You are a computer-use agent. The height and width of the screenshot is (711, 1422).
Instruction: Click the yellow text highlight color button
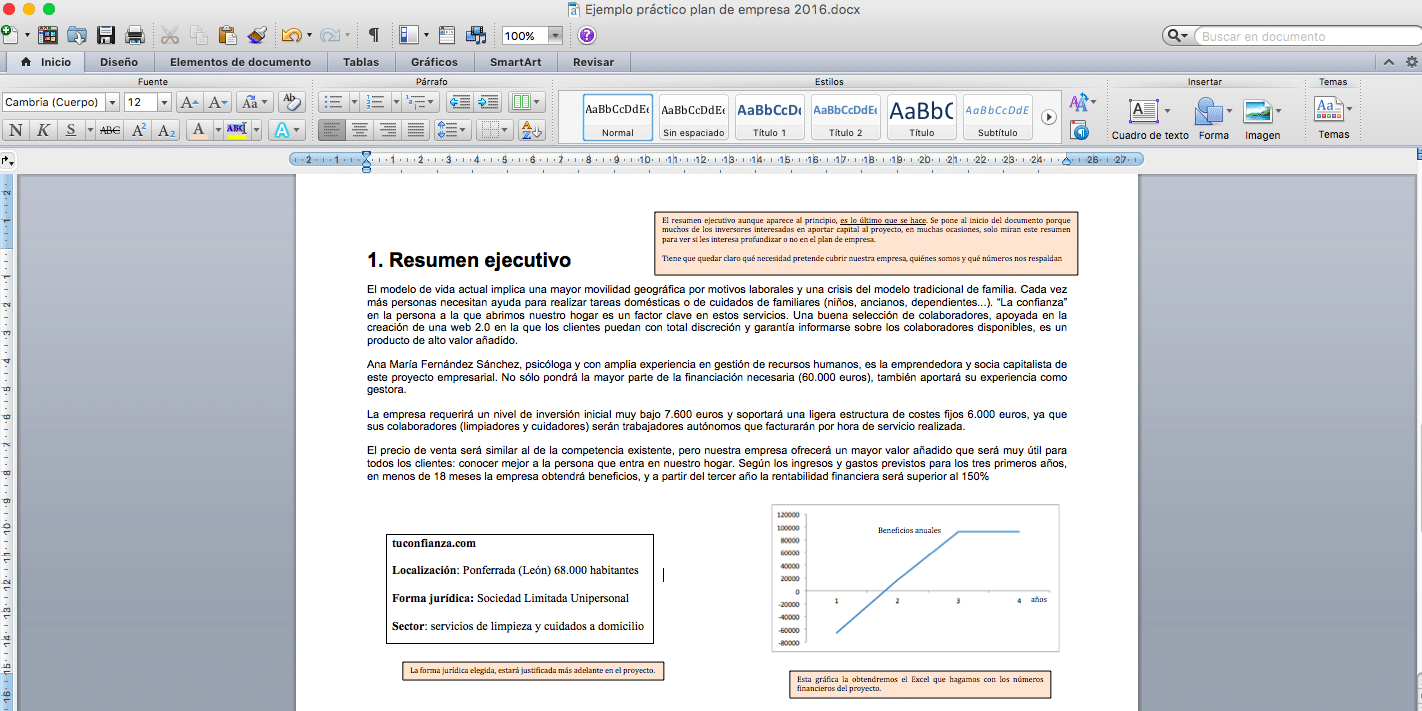click(x=237, y=130)
